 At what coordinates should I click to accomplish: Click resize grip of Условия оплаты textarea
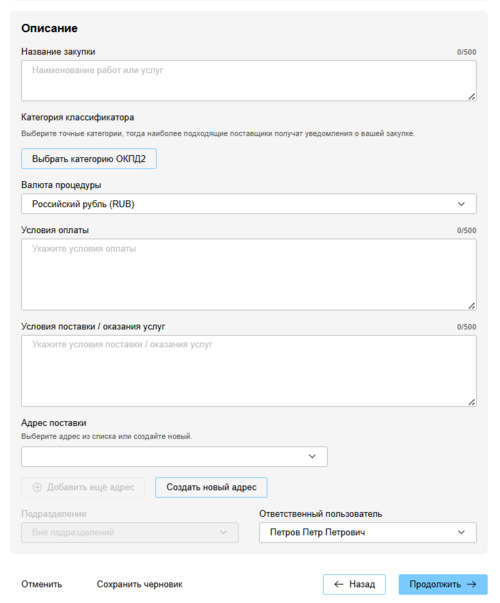coord(472,306)
